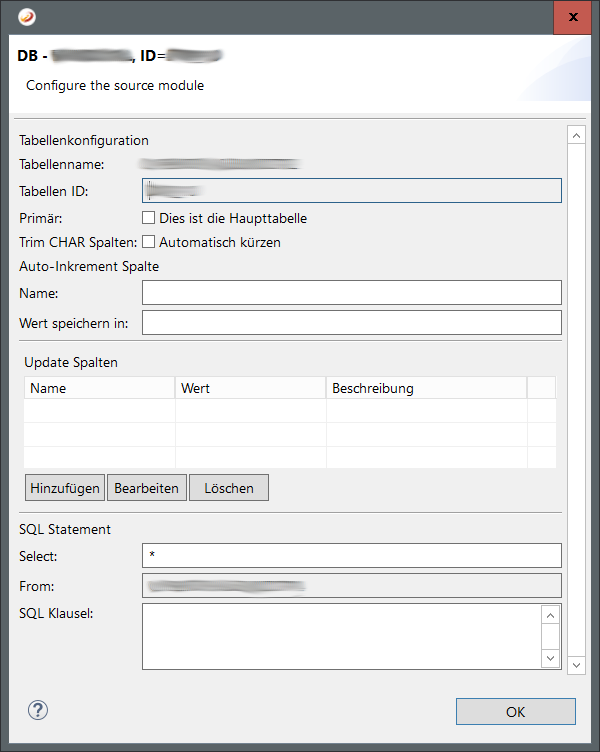Click the Wert column header
Image resolution: width=600 pixels, height=752 pixels.
pos(250,388)
